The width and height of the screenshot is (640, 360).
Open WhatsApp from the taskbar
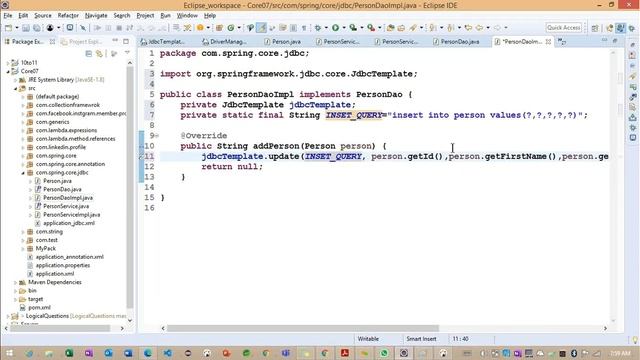(x=384, y=353)
